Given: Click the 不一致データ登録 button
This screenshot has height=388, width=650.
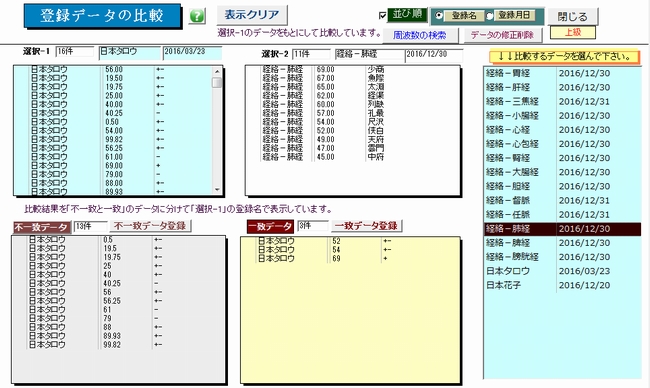Looking at the screenshot, I should [x=150, y=226].
